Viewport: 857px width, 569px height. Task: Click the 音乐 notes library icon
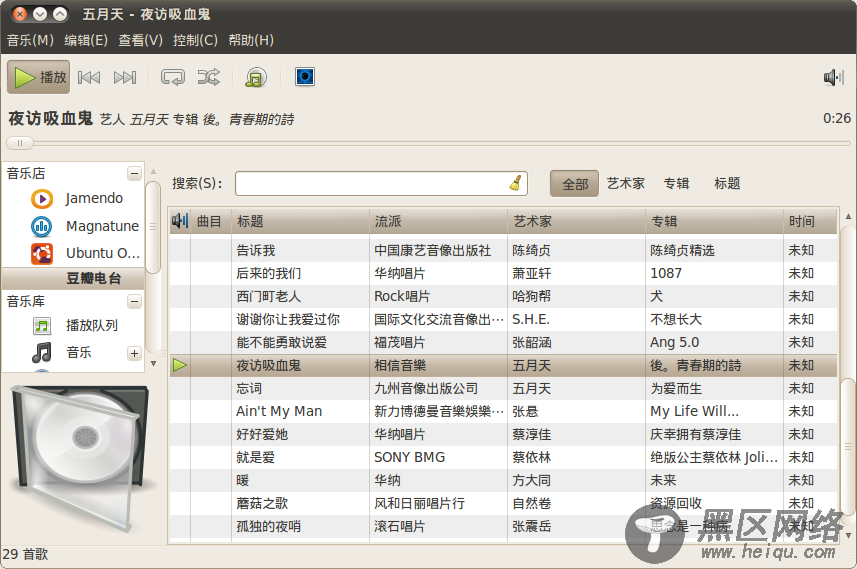(x=42, y=353)
